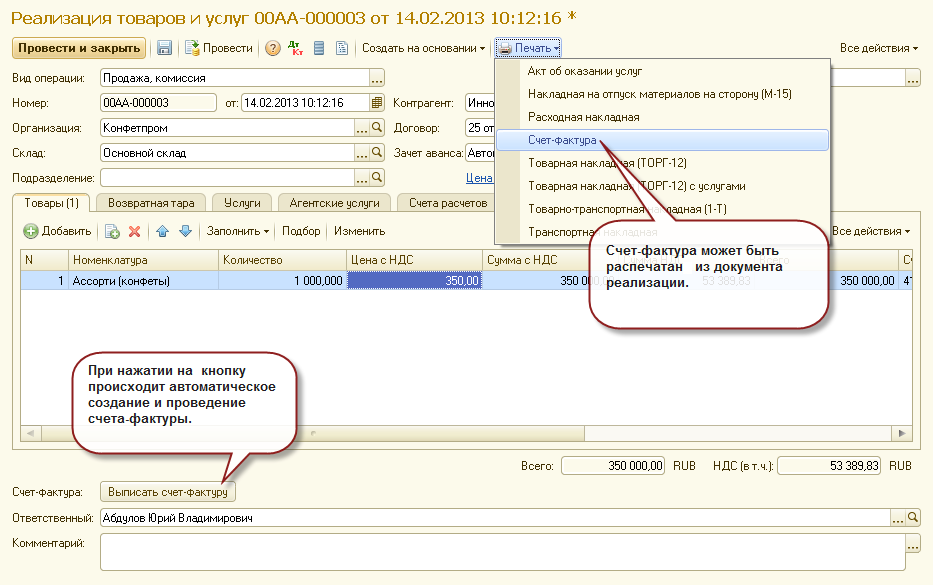Click the save (floppy disk) icon

pos(164,48)
